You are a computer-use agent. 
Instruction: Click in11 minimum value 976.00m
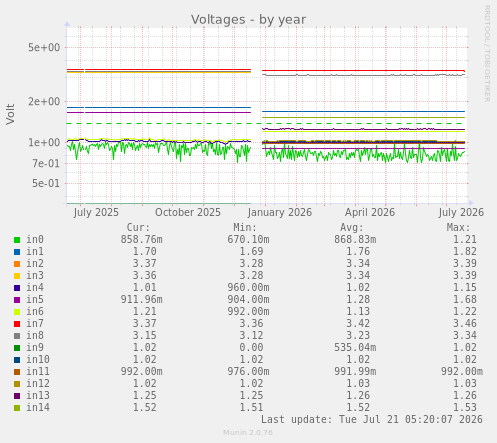pyautogui.click(x=248, y=372)
